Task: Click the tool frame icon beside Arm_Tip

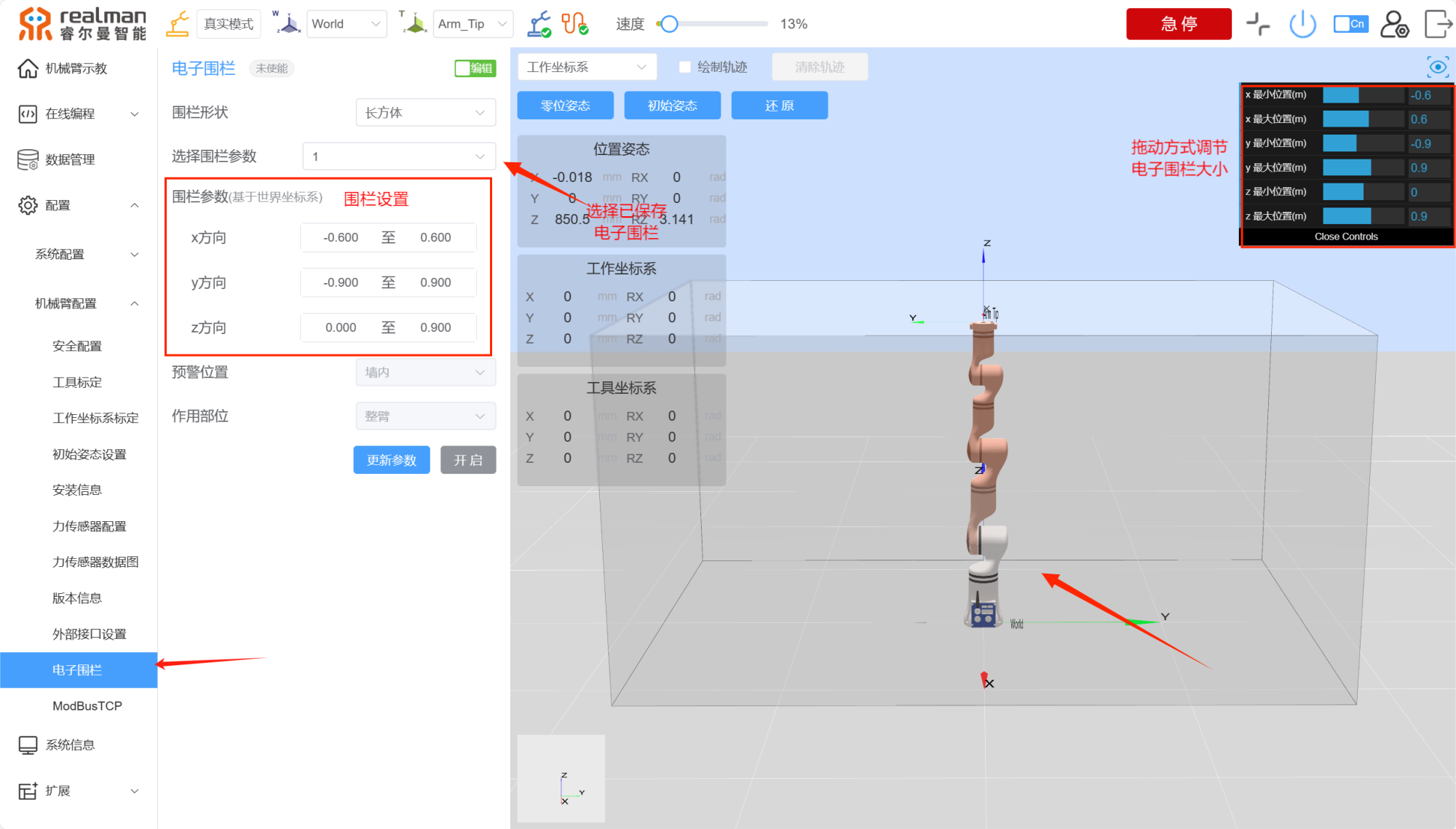Action: coord(414,23)
